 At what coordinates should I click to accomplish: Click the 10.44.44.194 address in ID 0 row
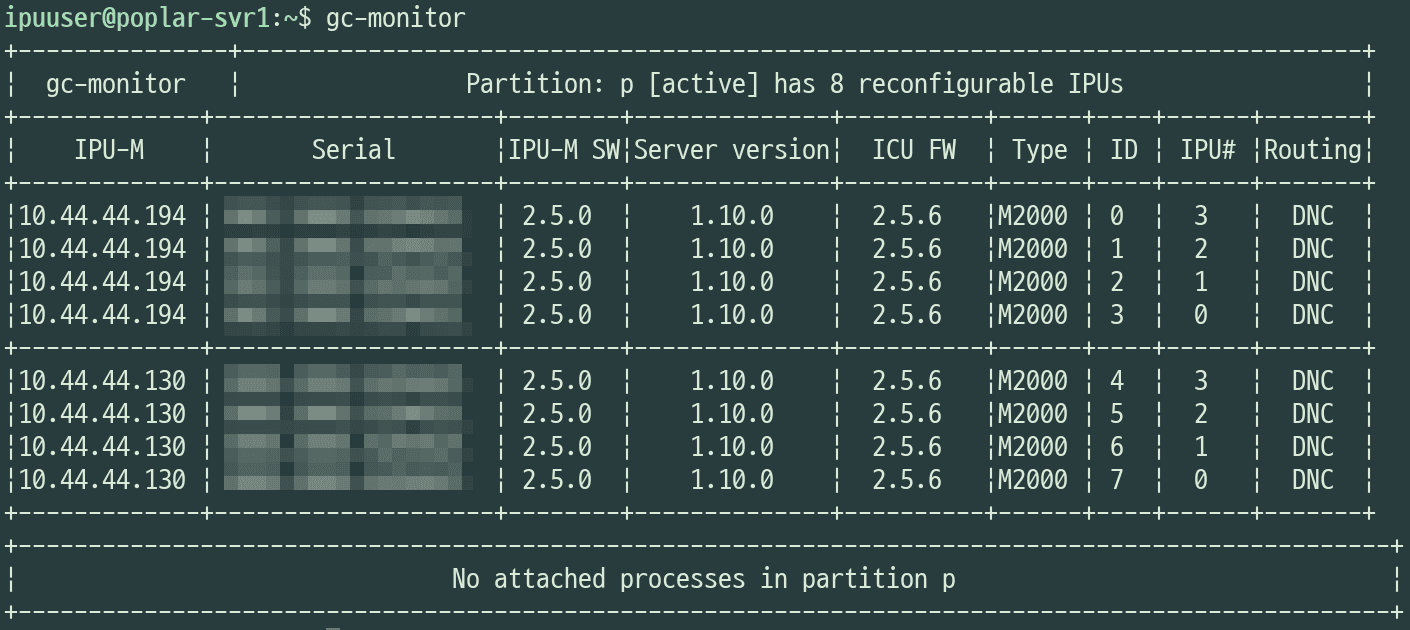(x=102, y=216)
